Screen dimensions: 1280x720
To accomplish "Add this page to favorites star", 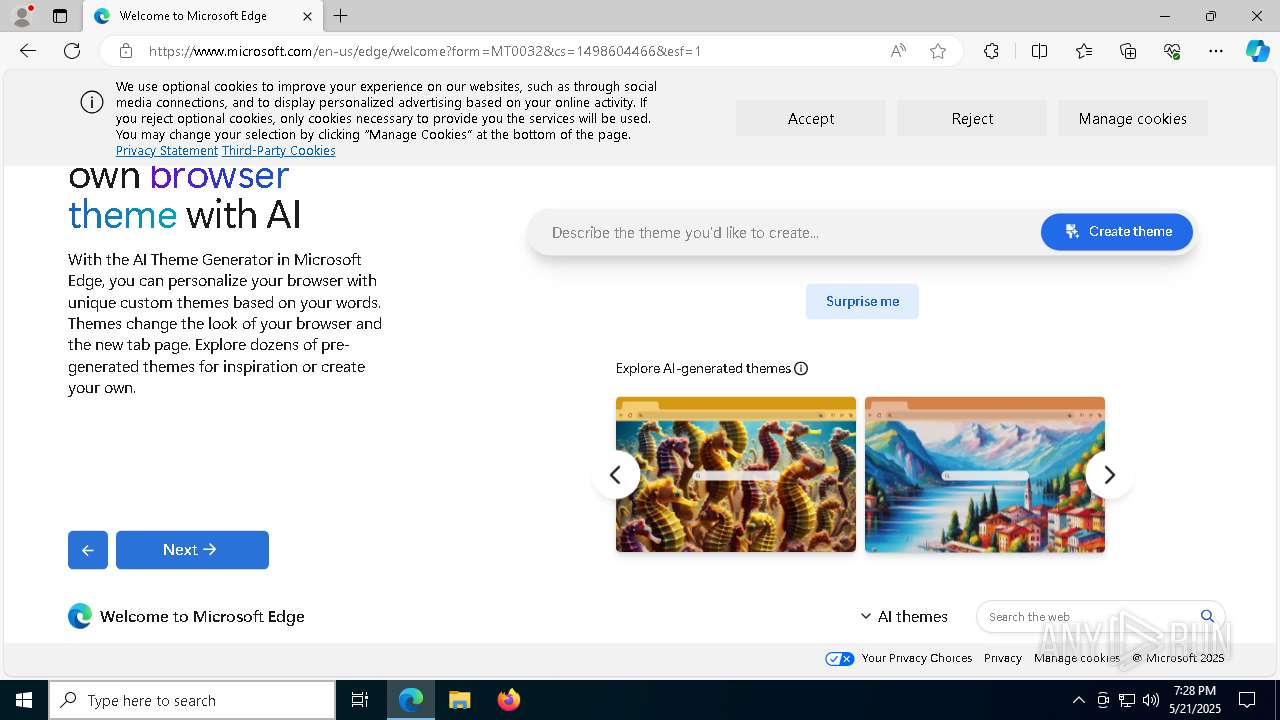I will [938, 51].
